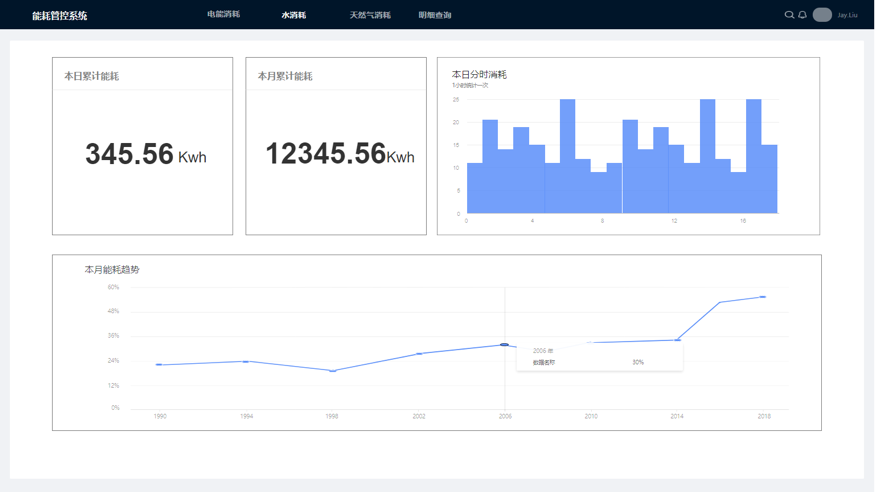Image resolution: width=875 pixels, height=492 pixels.
Task: Switch to the 天然气消耗 tab
Action: tap(370, 15)
